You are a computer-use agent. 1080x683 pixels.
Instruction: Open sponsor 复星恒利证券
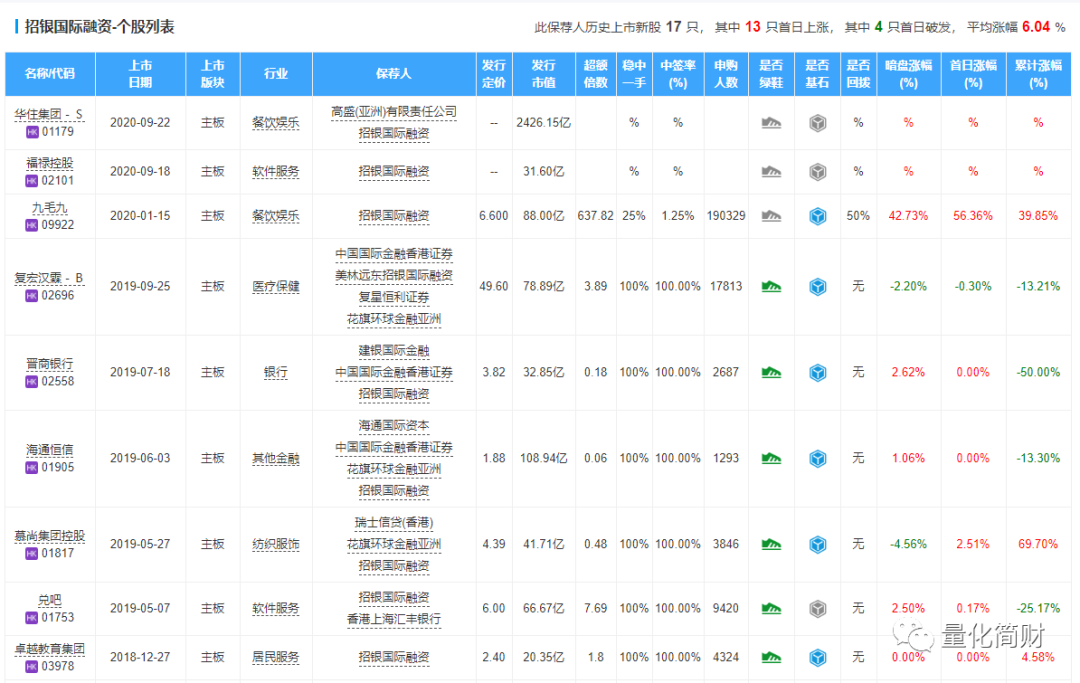click(393, 297)
